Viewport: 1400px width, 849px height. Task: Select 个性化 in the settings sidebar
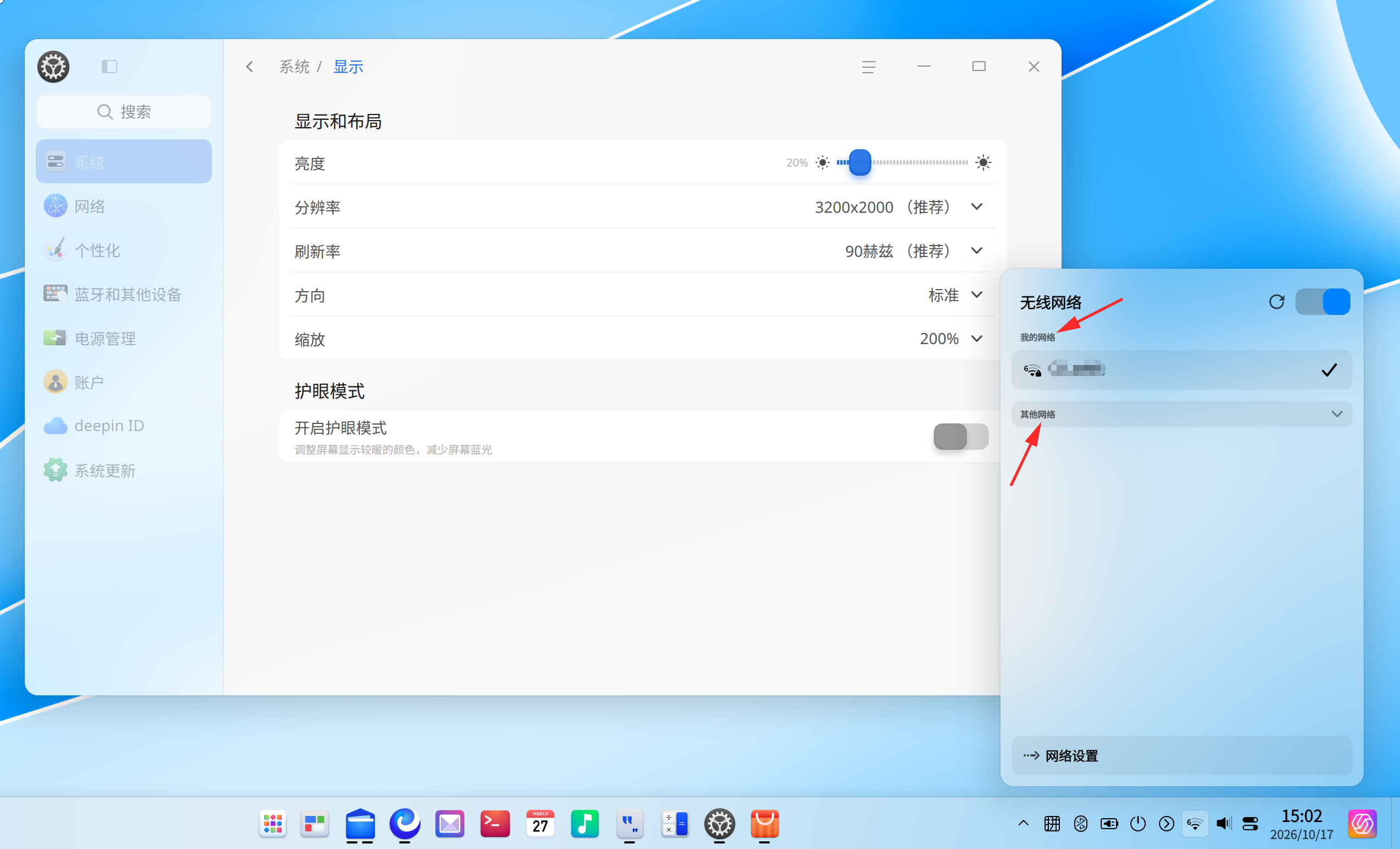[124, 250]
